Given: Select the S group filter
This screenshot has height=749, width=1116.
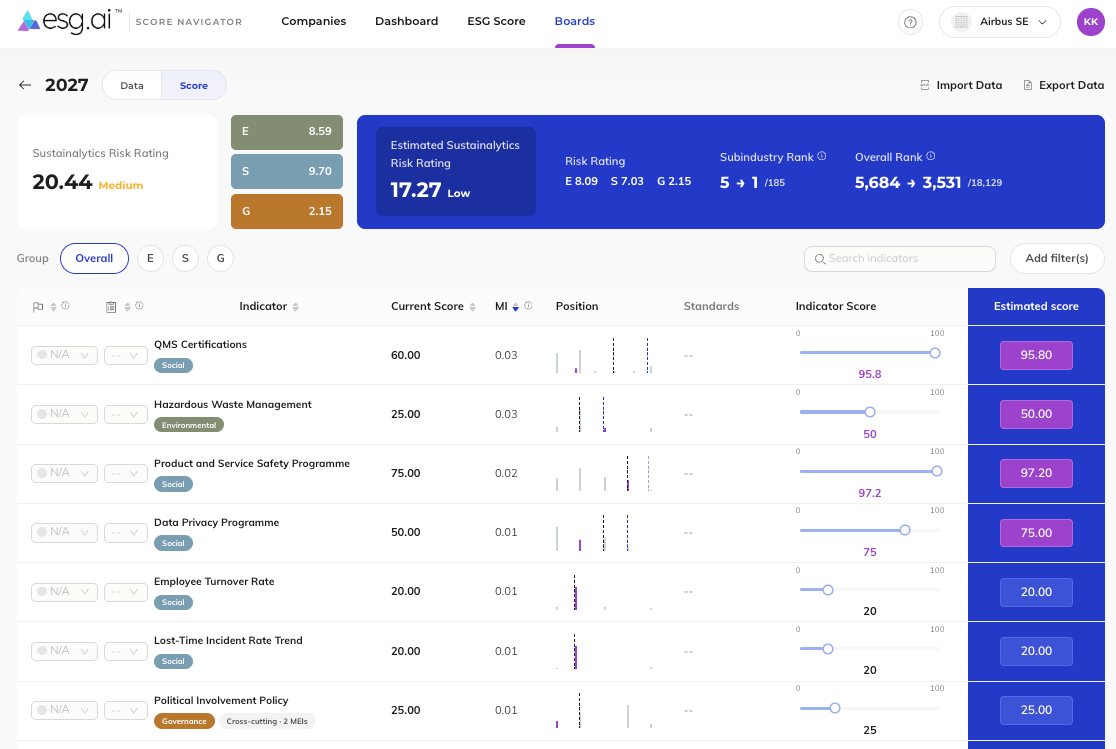Looking at the screenshot, I should tap(185, 258).
